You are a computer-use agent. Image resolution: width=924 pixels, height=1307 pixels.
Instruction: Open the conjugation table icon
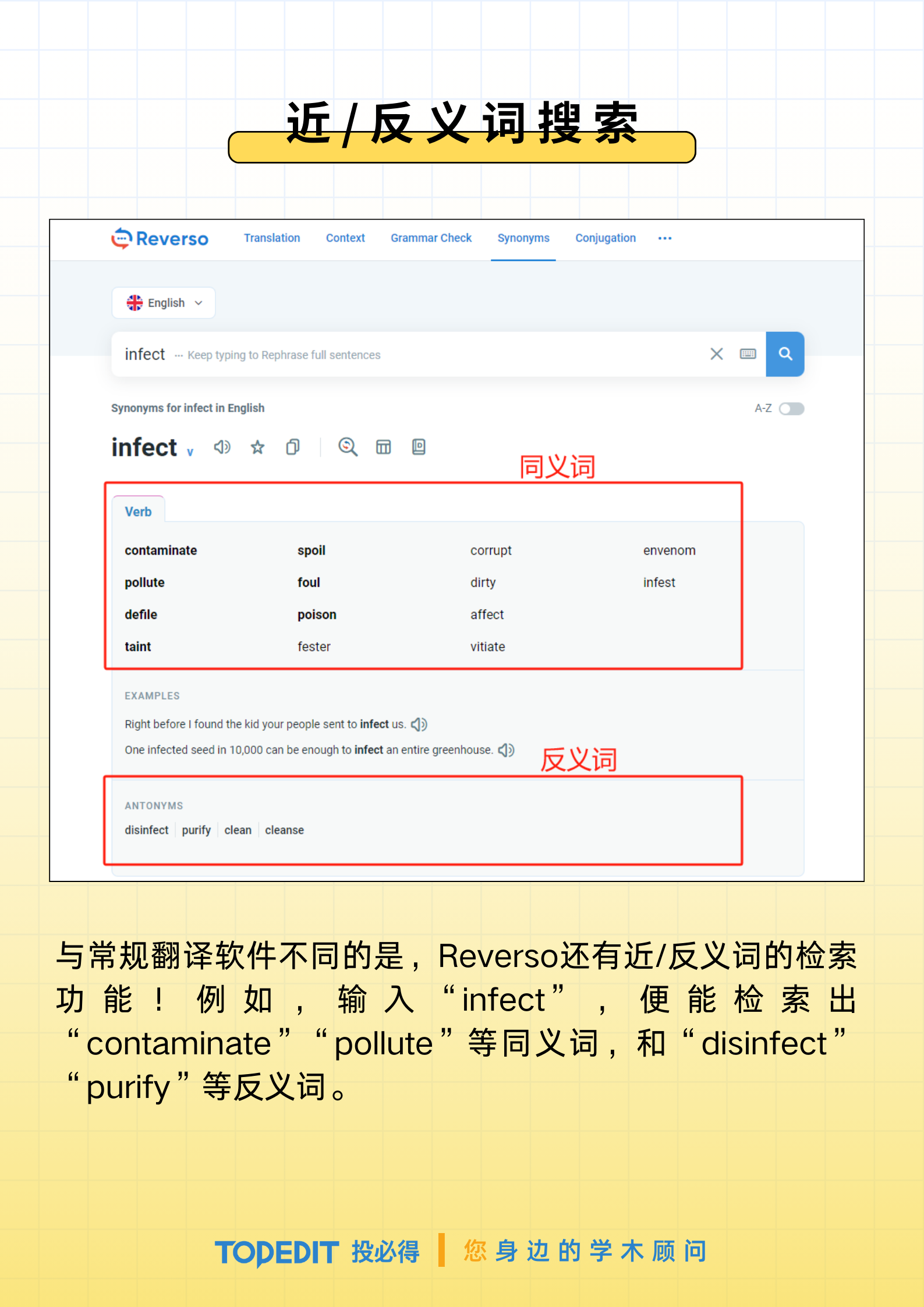383,447
